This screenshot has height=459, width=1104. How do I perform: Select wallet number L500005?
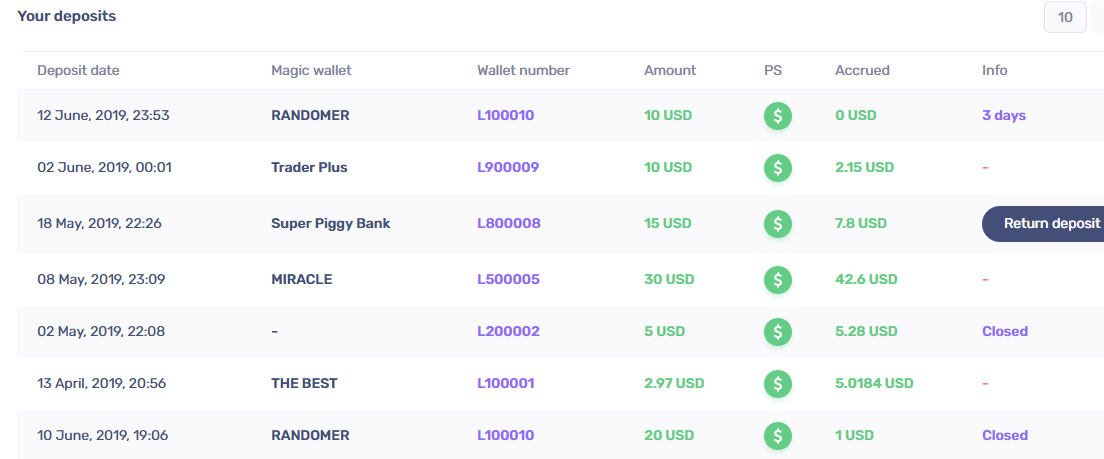point(508,279)
